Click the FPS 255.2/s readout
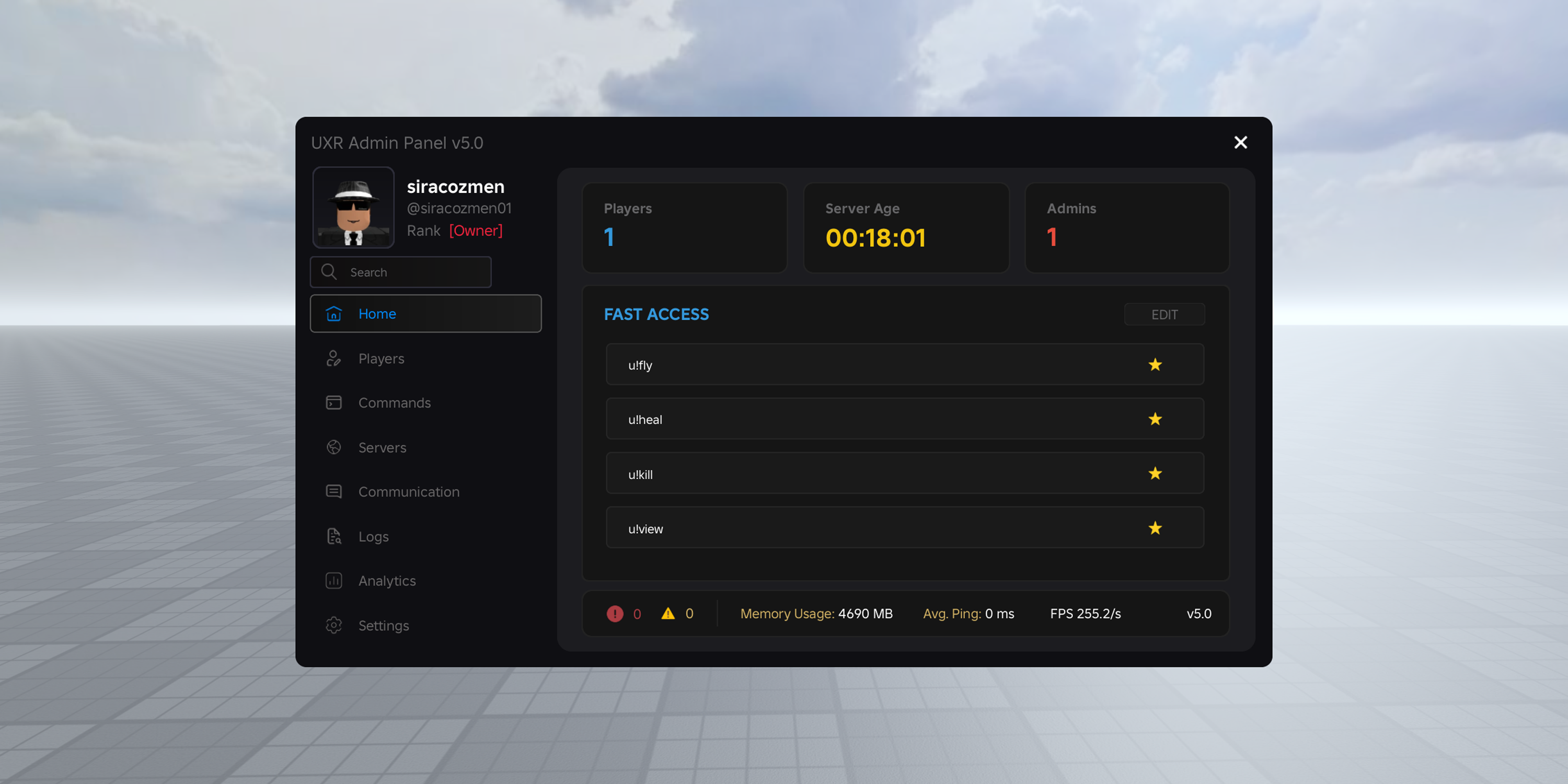Viewport: 1568px width, 784px height. [1085, 614]
